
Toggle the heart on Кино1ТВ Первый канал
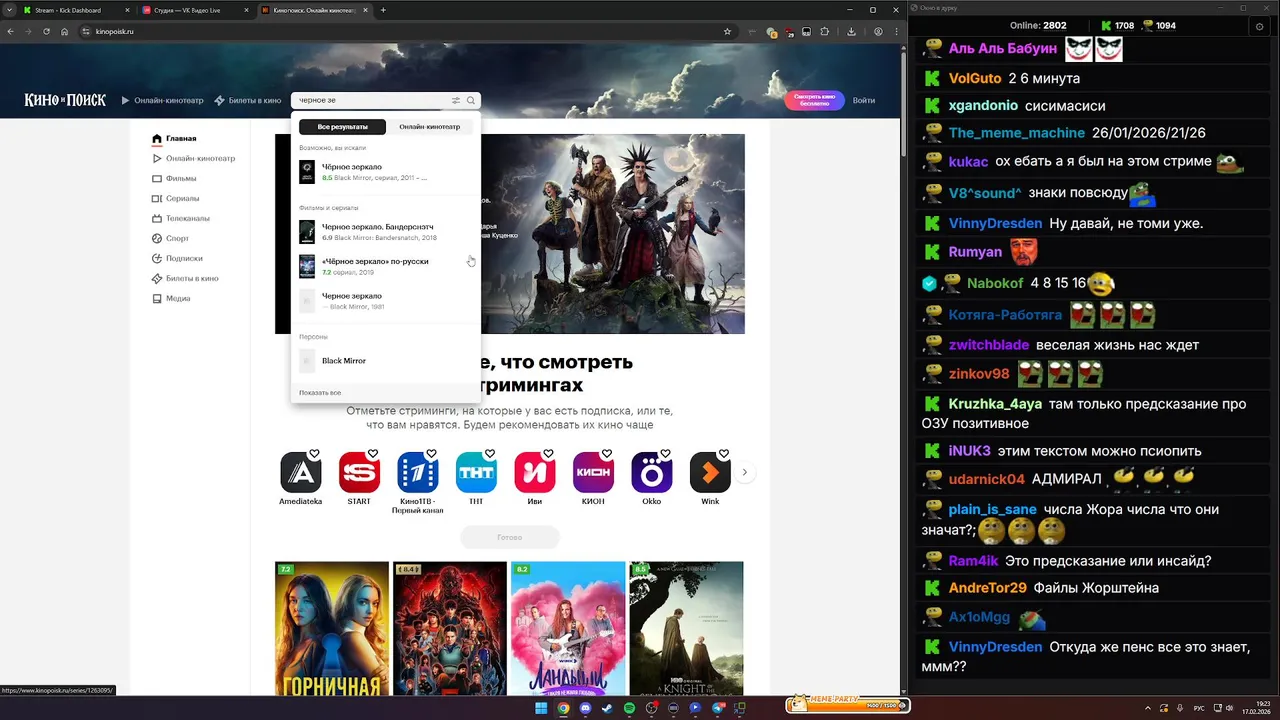431,454
